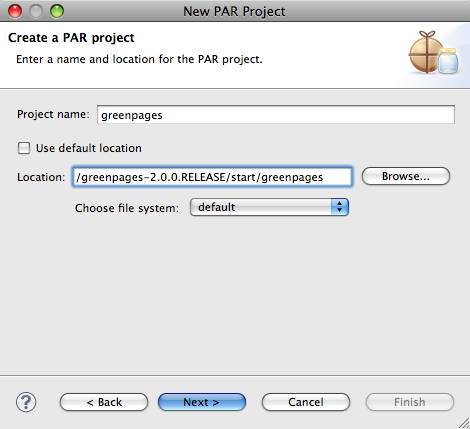Click the resize grip in the window corner

(464, 423)
